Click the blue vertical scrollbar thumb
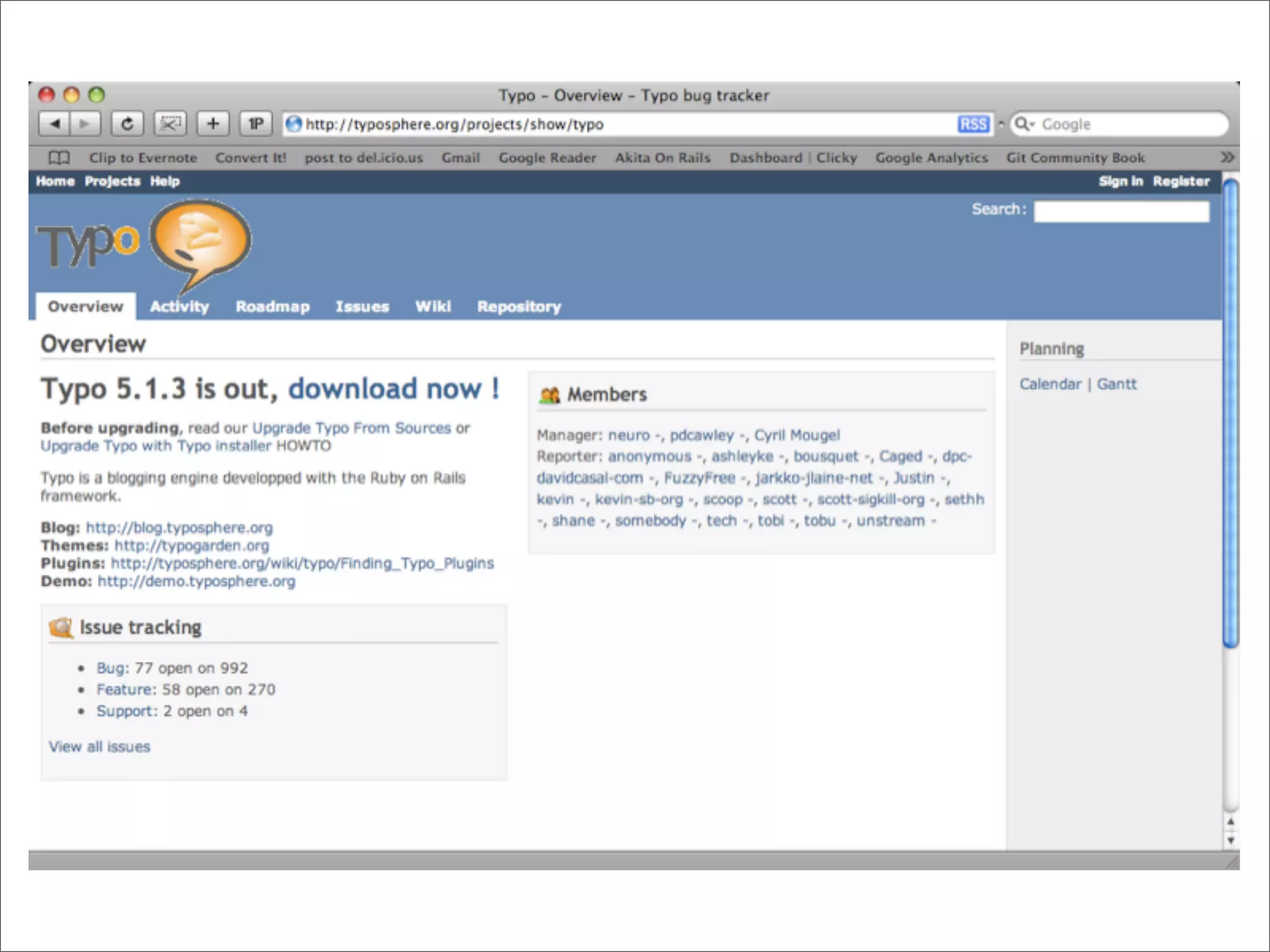This screenshot has height=952, width=1270. click(1231, 412)
